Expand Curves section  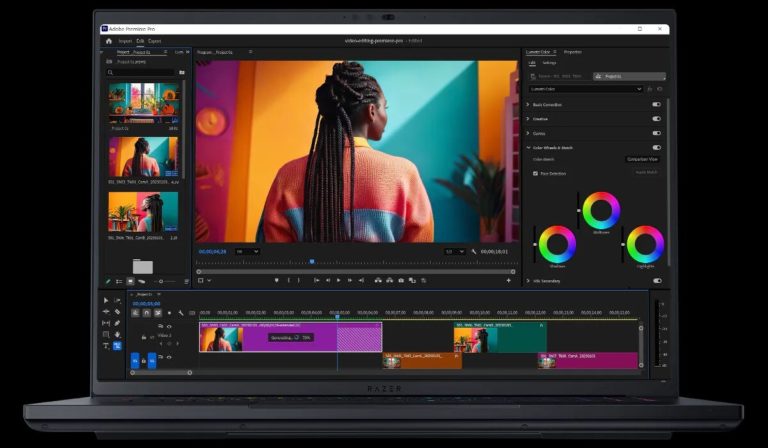[x=528, y=133]
